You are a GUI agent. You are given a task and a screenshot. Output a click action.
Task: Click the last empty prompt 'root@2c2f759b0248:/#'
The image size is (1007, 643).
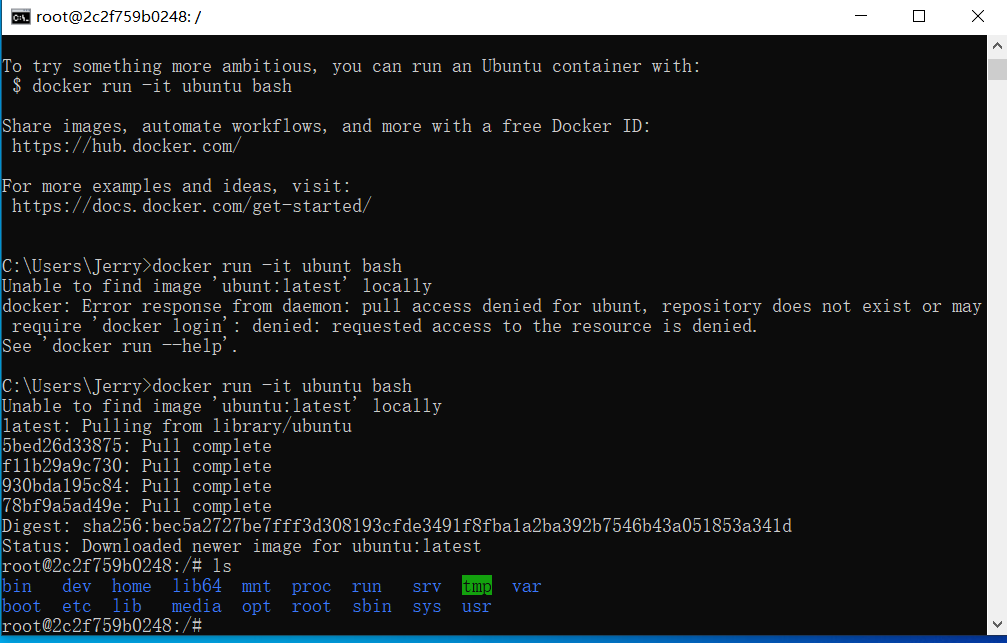tap(102, 626)
